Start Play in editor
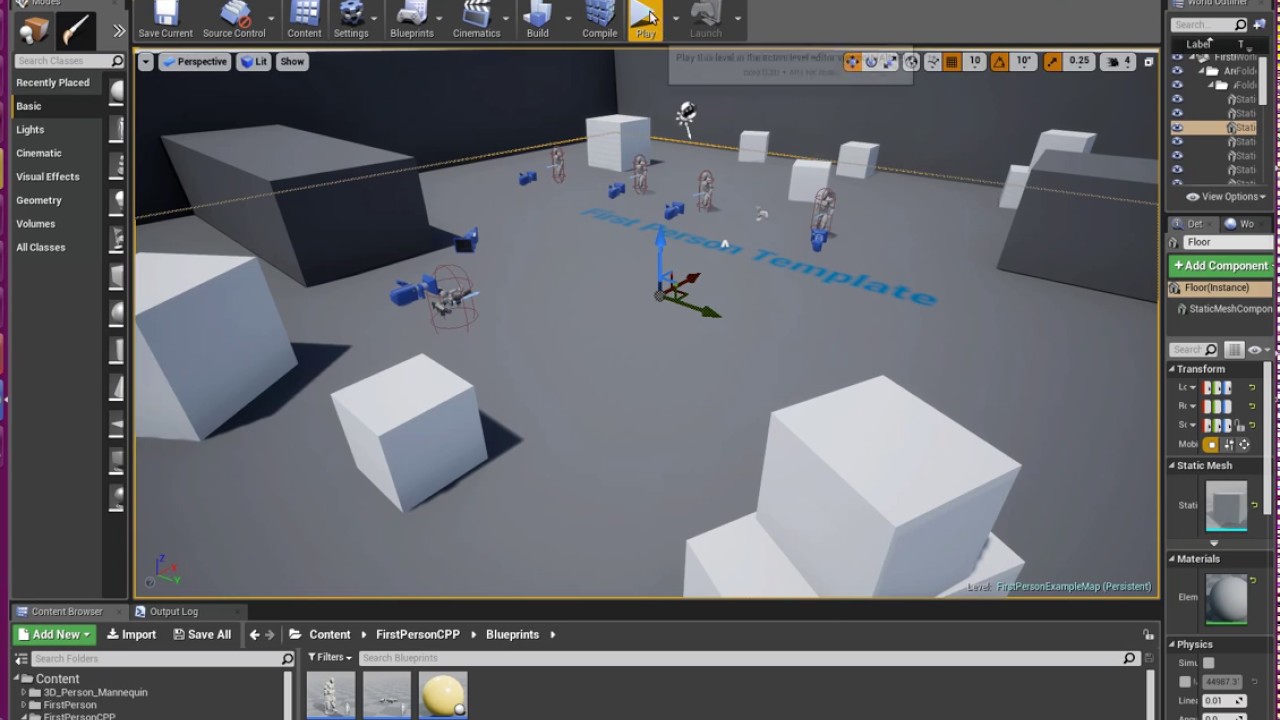The height and width of the screenshot is (720, 1280). (x=646, y=20)
